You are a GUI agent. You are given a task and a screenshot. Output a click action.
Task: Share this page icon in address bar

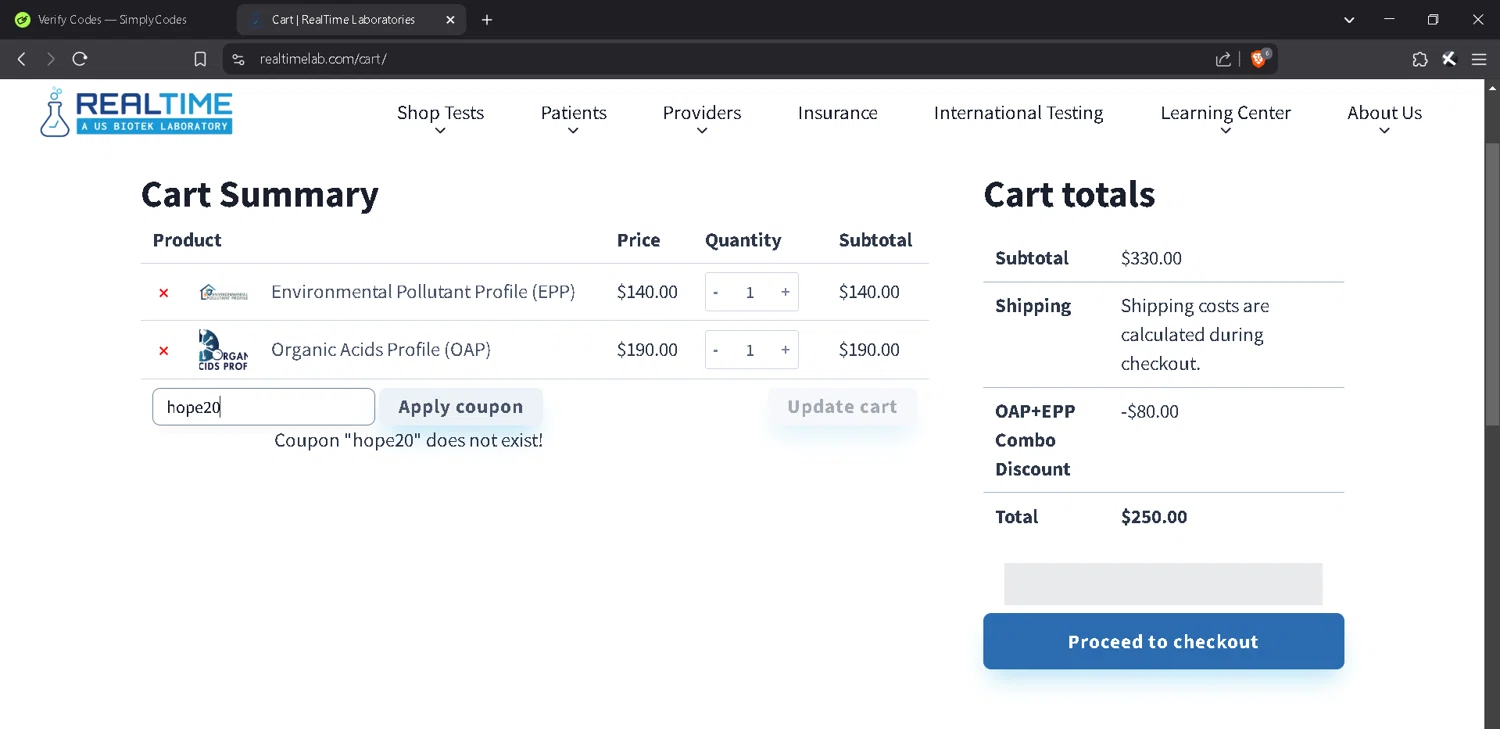1223,59
